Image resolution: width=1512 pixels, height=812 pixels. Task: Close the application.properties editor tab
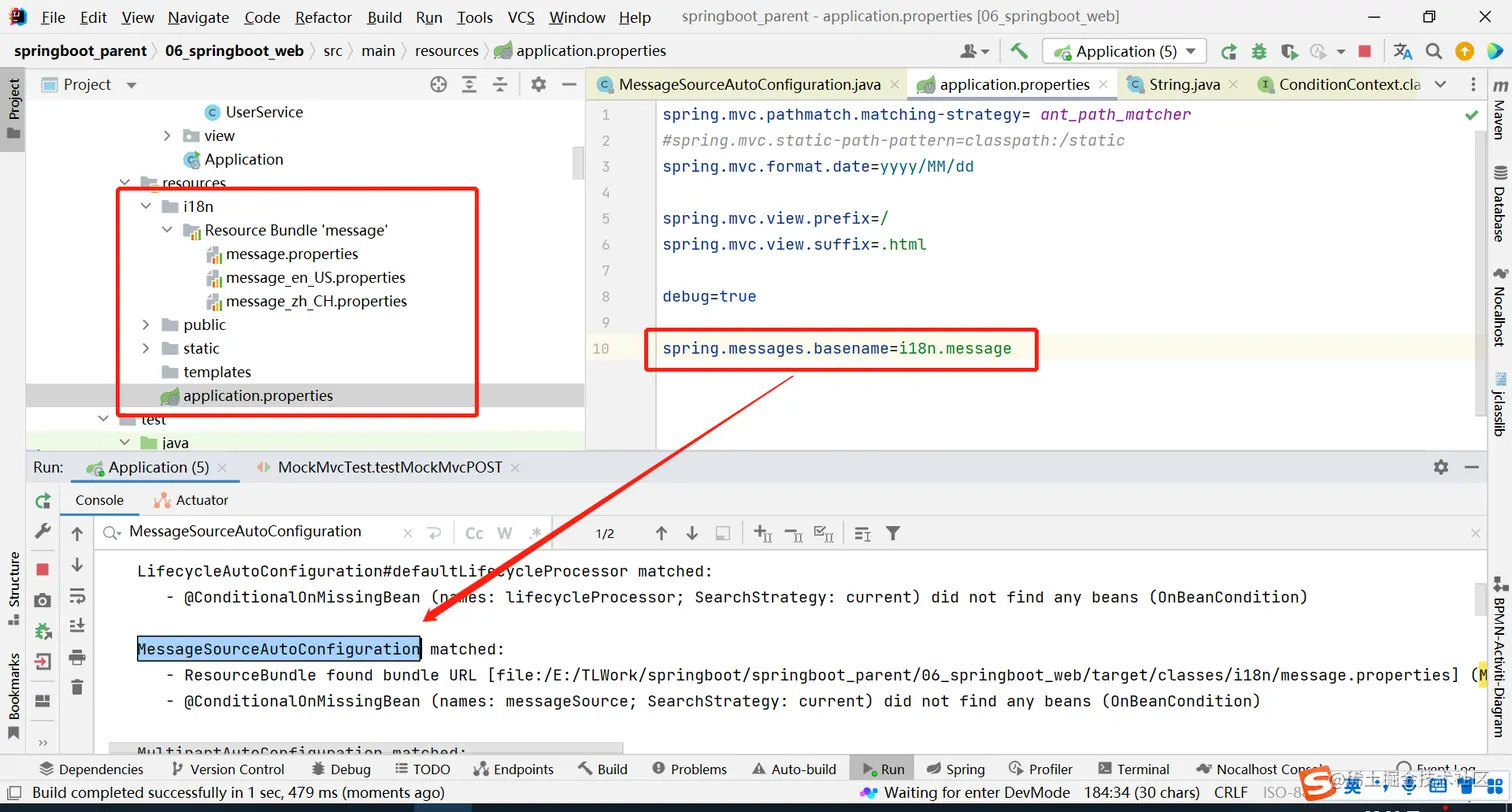coord(1104,85)
